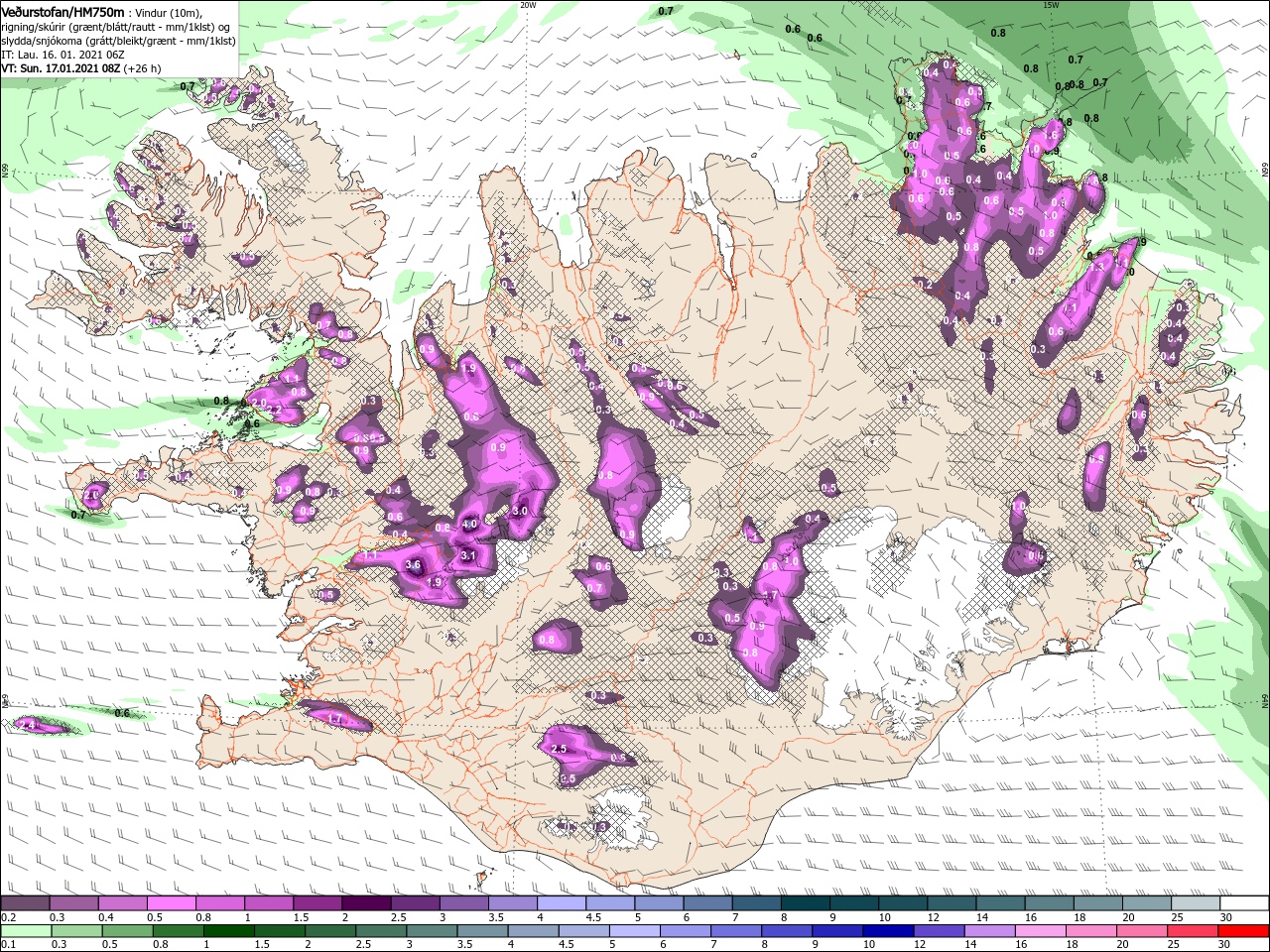This screenshot has height=952, width=1270.
Task: Click the '0.2' label under the snow legend
Action: tap(8, 917)
